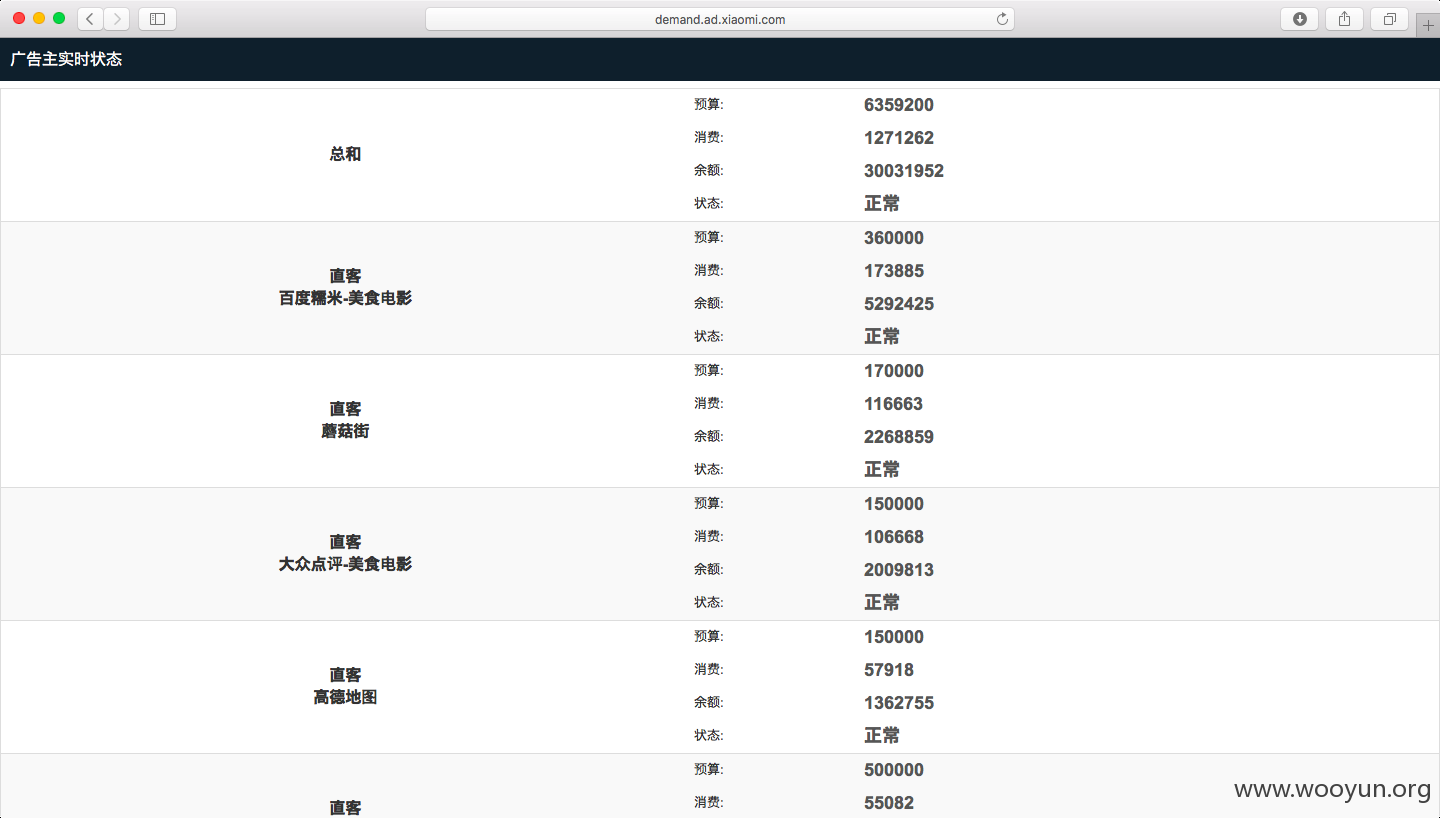This screenshot has height=818, width=1440.
Task: Open the Safari downloads button
Action: 1299,19
